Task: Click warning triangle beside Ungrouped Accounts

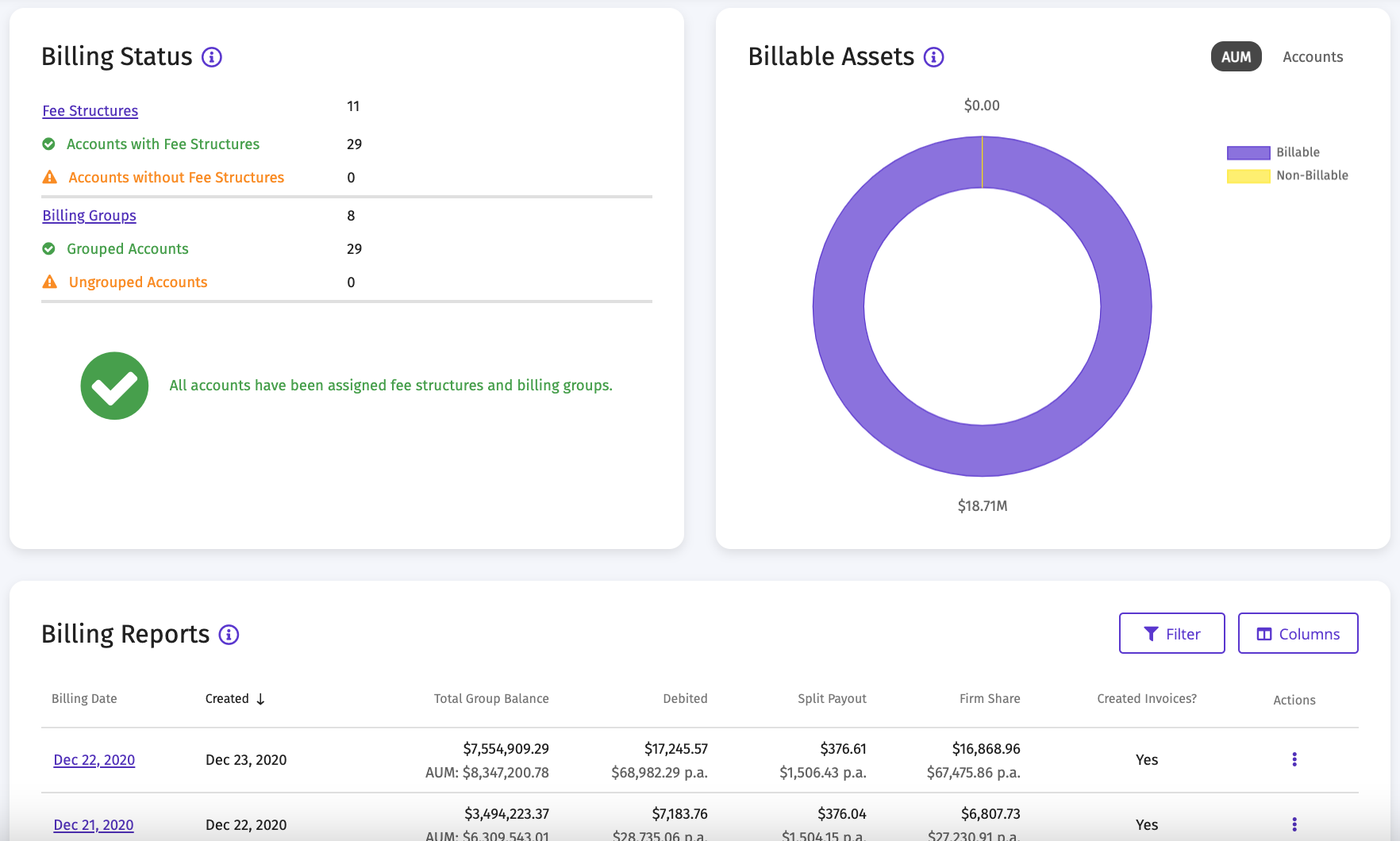Action: 49,282
